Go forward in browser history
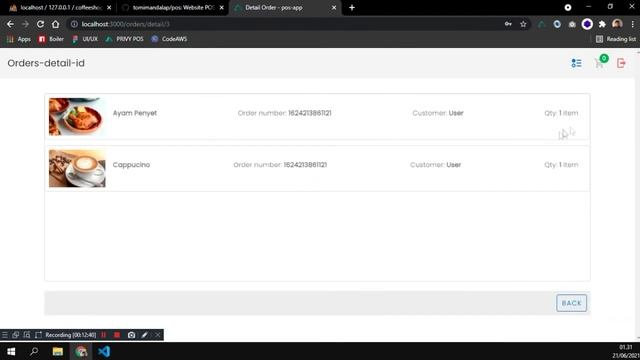The image size is (640, 360). [x=25, y=24]
